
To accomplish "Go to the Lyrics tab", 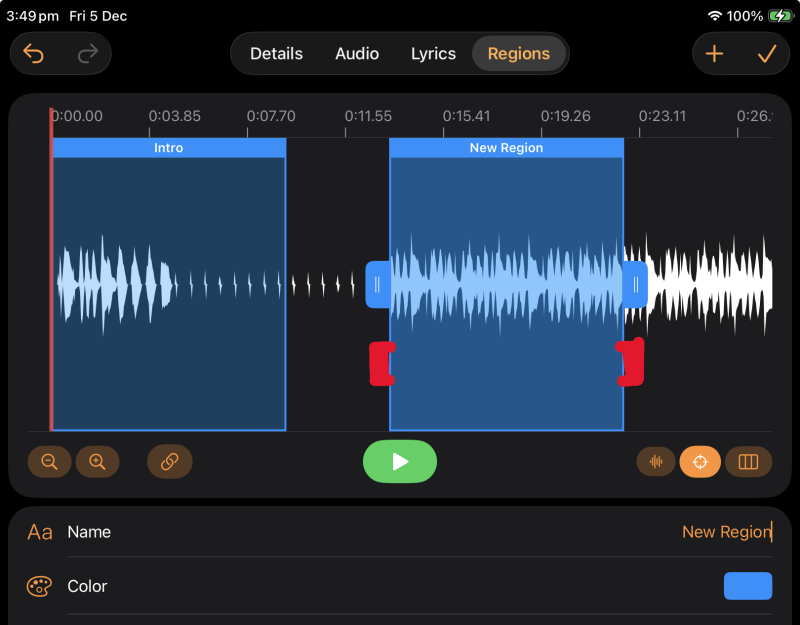I will coord(433,54).
